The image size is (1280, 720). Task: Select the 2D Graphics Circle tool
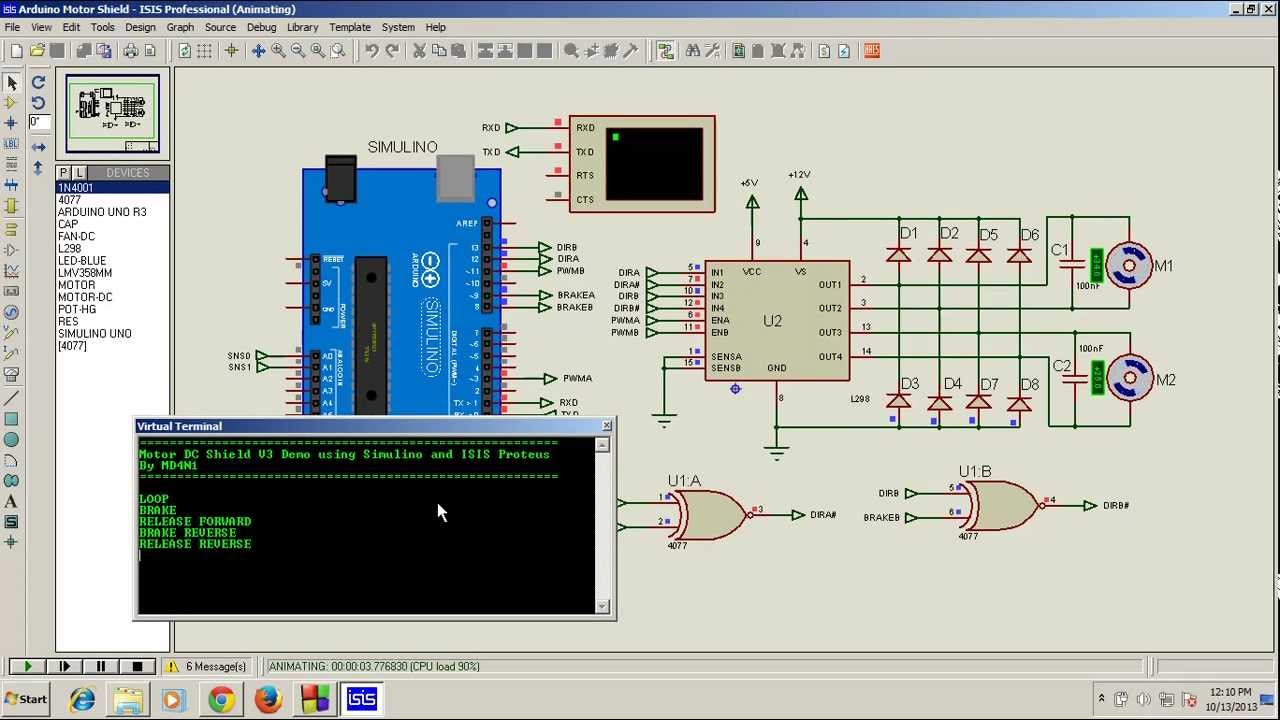point(12,439)
